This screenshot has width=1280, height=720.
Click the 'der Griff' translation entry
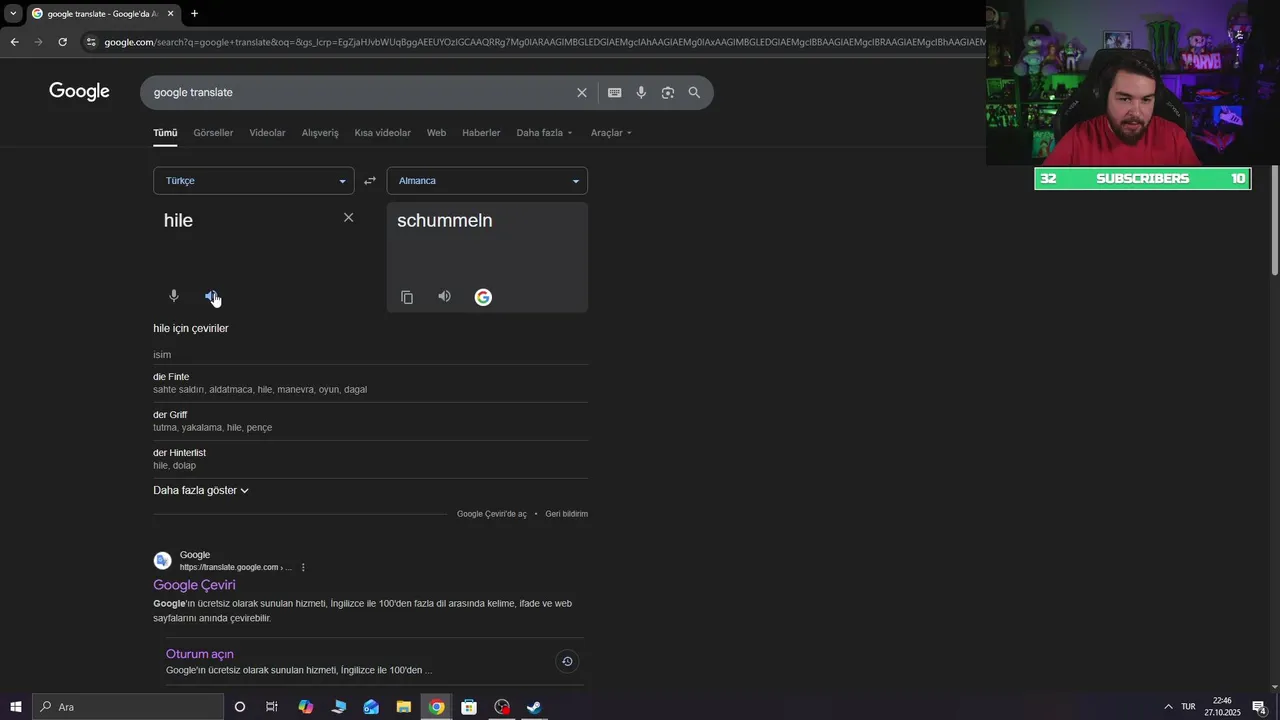[170, 415]
